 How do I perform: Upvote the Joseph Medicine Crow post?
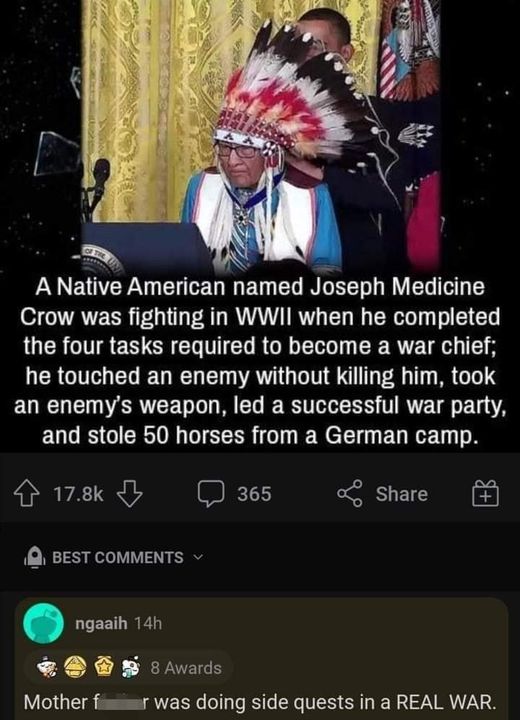coord(28,494)
